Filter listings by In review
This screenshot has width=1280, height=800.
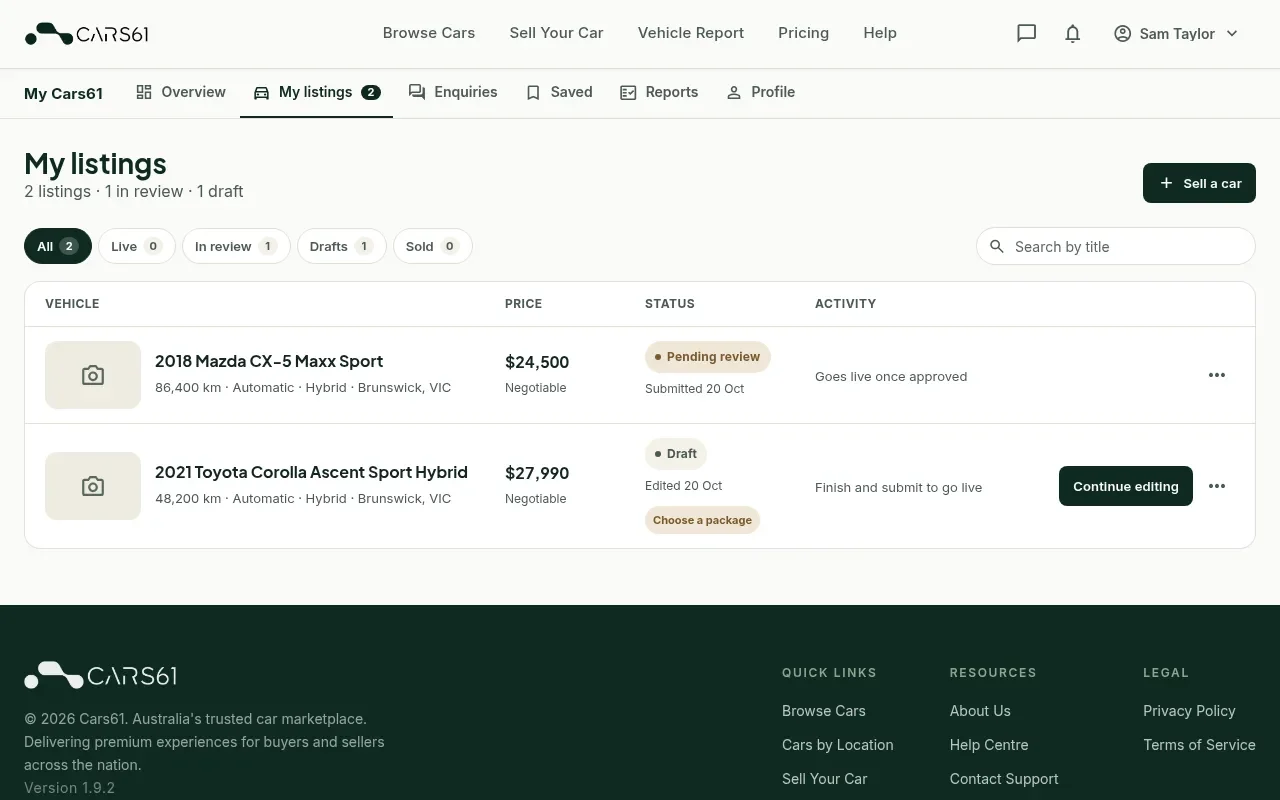click(x=236, y=246)
